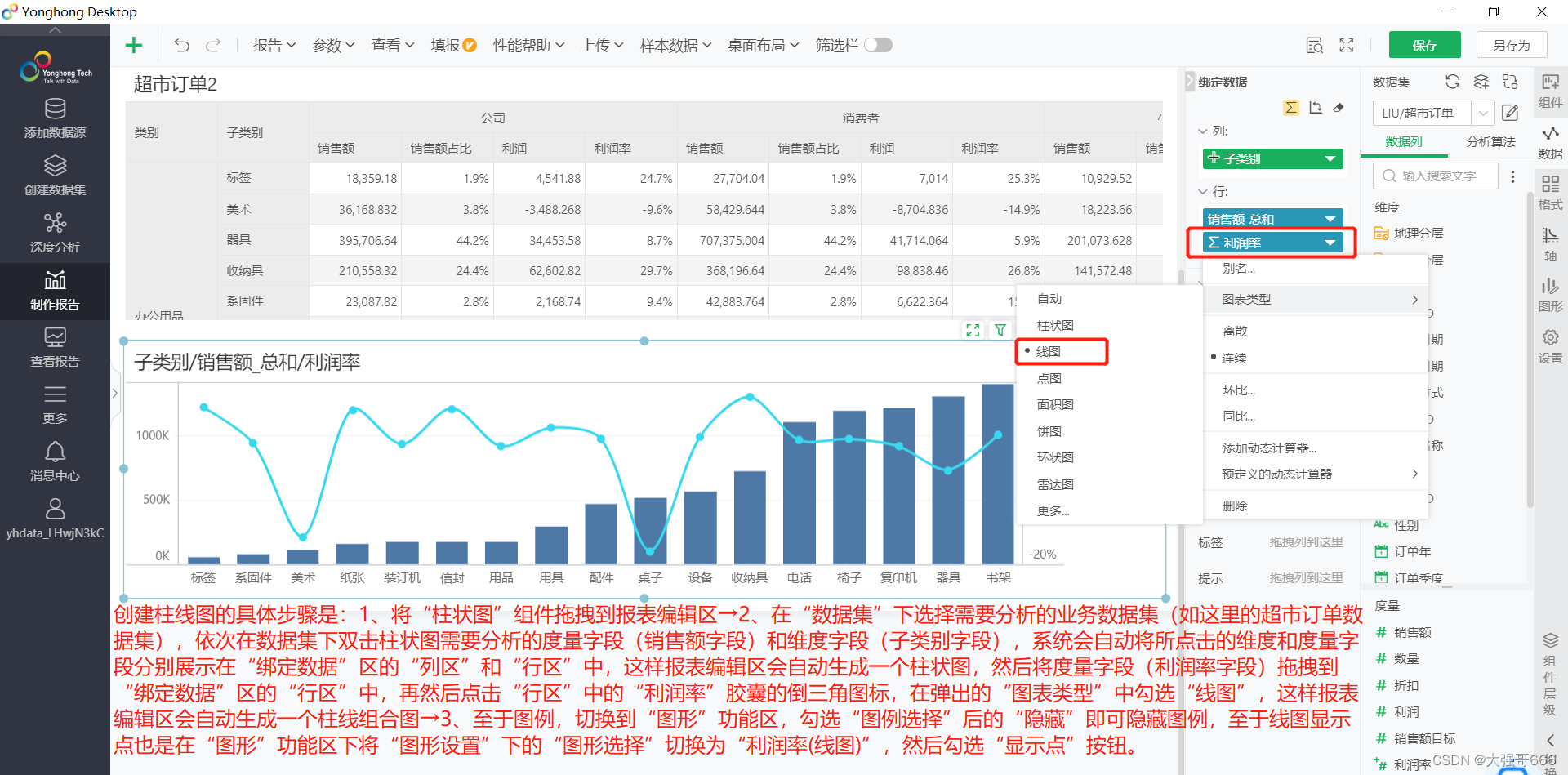Open 更多 menu in left sidebar

pyautogui.click(x=55, y=405)
